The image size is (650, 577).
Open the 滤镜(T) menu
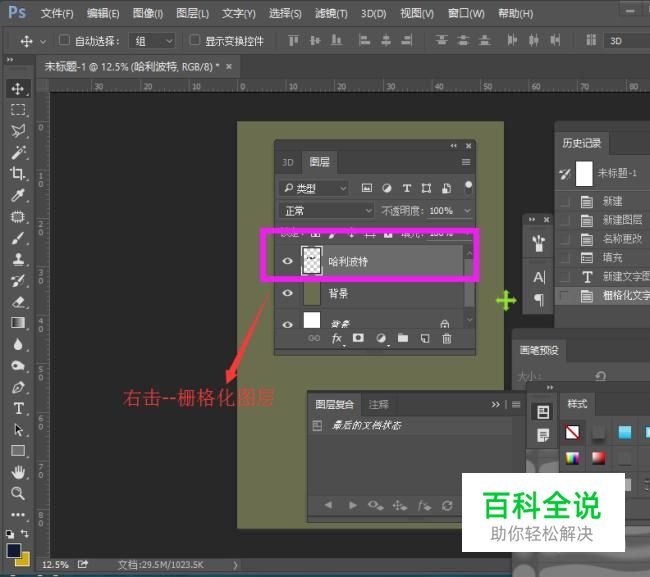tap(331, 14)
